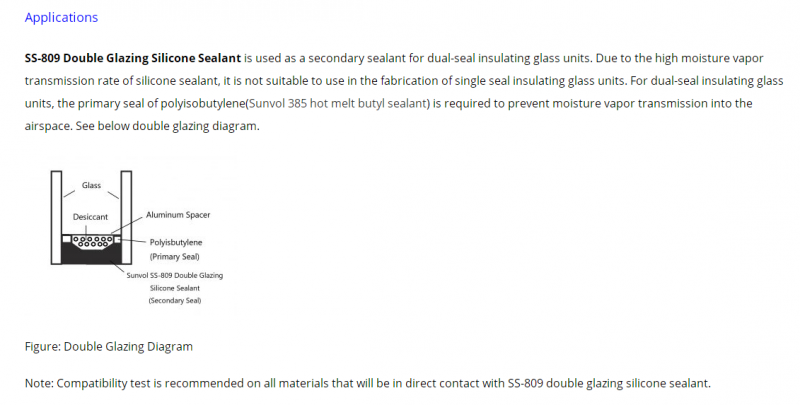
Task: Click the Aluminum Spacer label
Action: 178,215
